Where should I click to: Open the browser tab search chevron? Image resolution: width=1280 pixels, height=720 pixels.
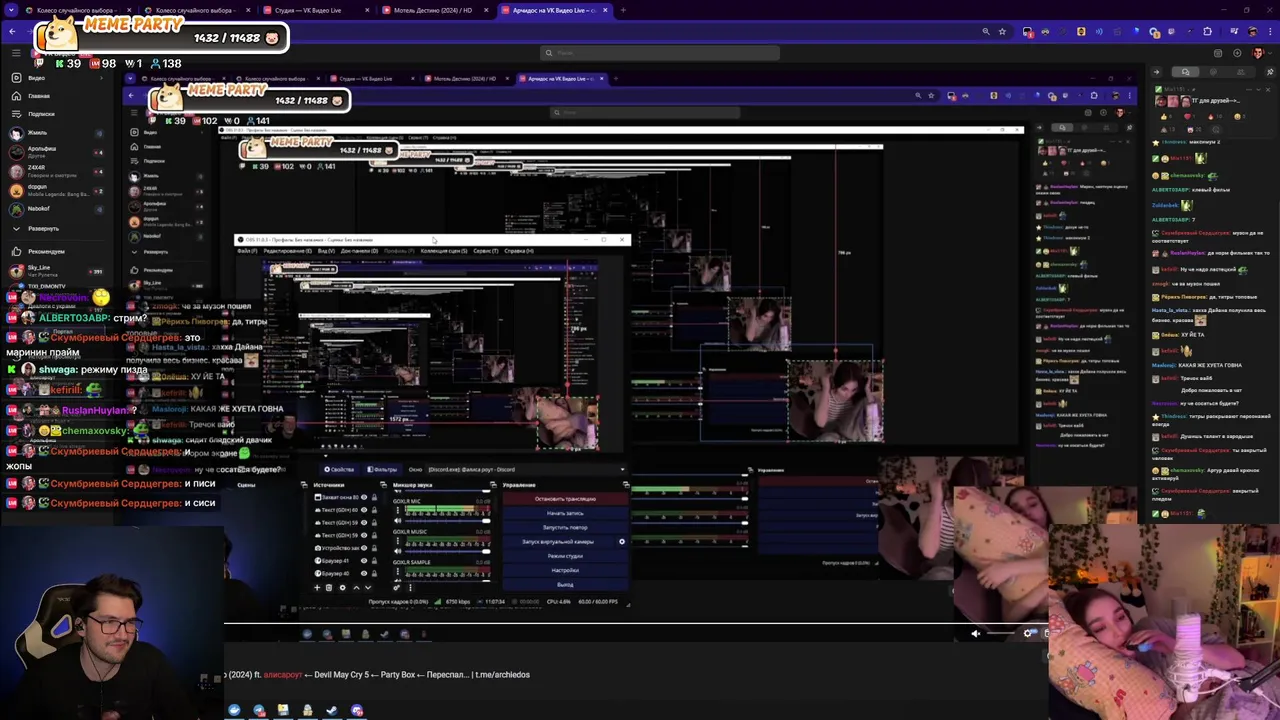pyautogui.click(x=10, y=10)
